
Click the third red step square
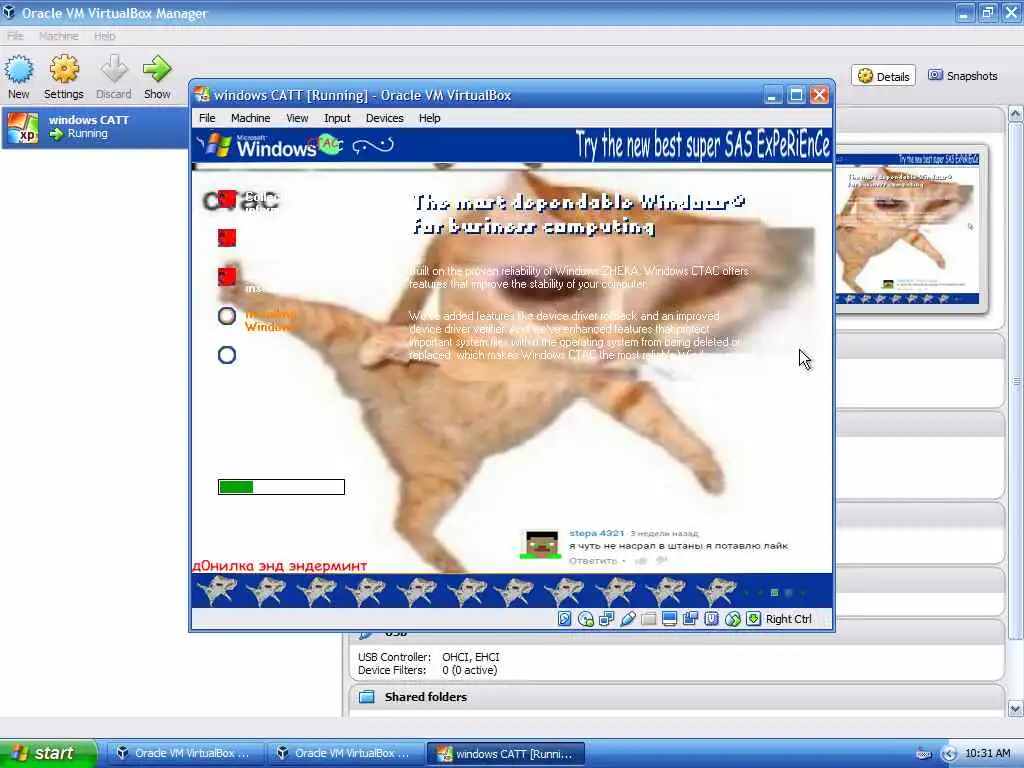[x=227, y=276]
